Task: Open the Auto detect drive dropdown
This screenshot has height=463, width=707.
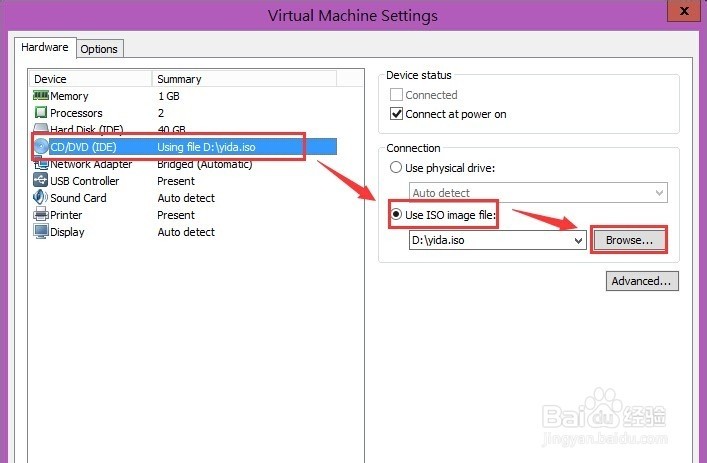Action: coord(538,193)
